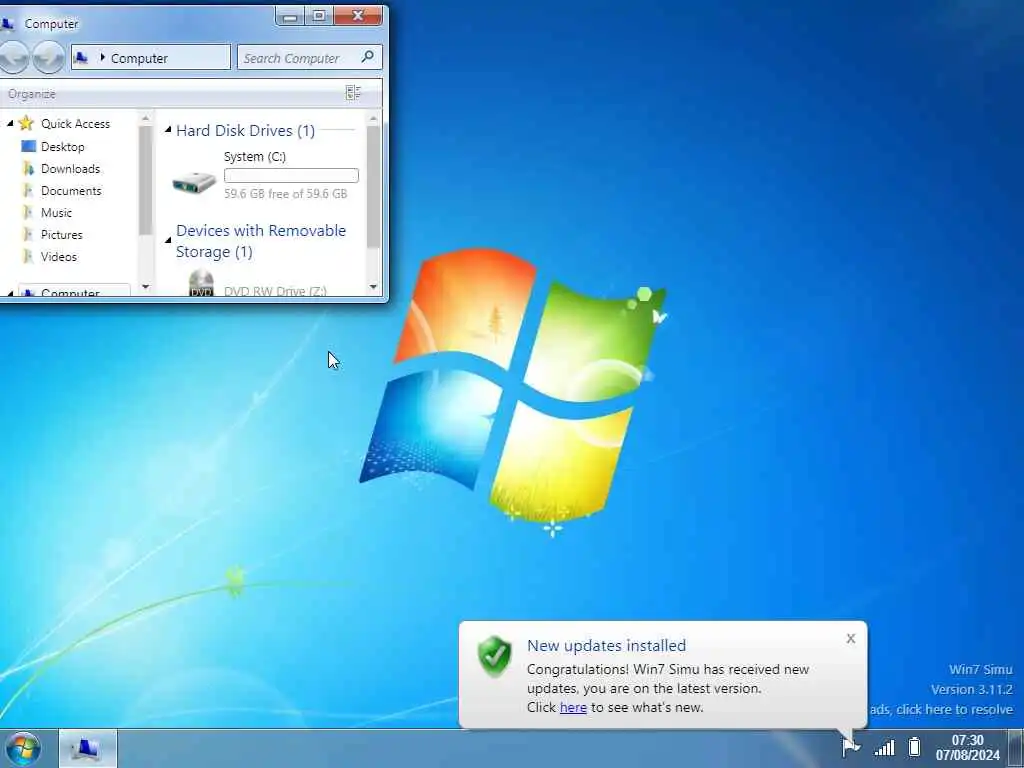Image resolution: width=1024 pixels, height=768 pixels.
Task: Select Quick Access in sidebar
Action: click(75, 123)
